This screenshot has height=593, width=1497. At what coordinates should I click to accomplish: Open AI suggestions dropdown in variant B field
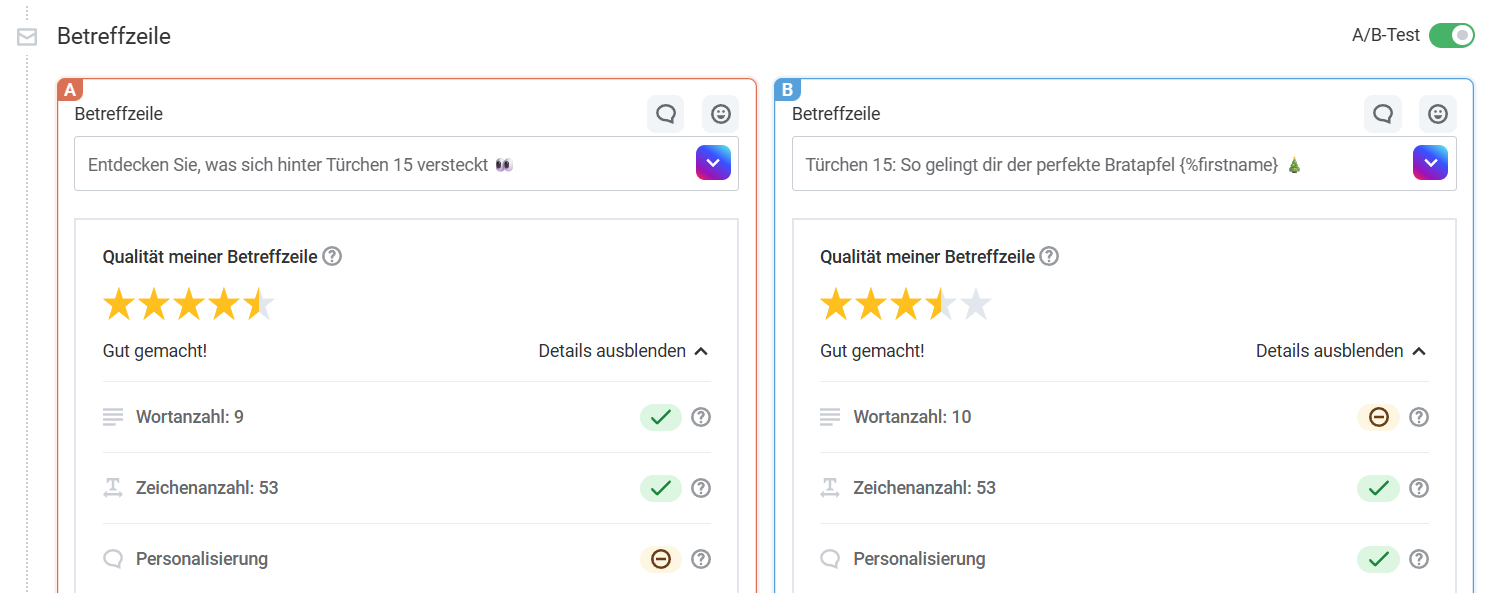(x=1430, y=163)
